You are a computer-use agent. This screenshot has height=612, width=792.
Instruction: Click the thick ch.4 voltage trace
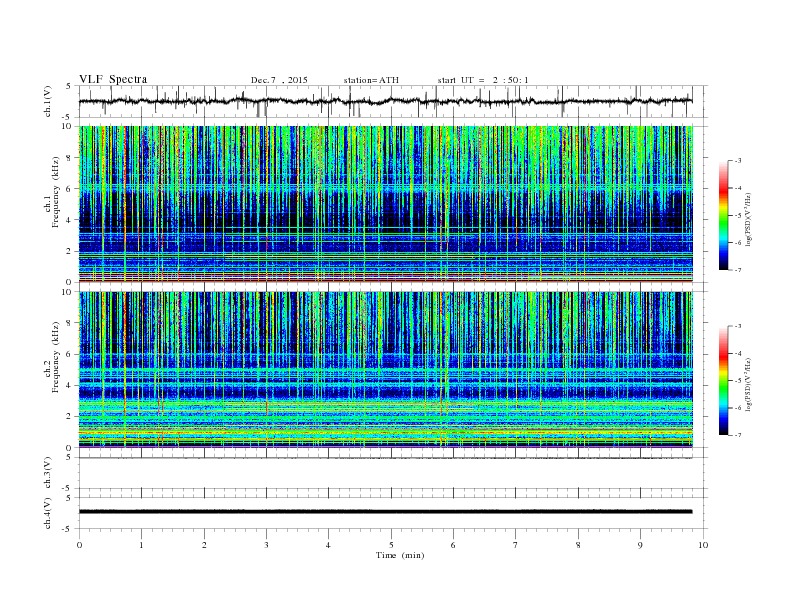pyautogui.click(x=386, y=512)
